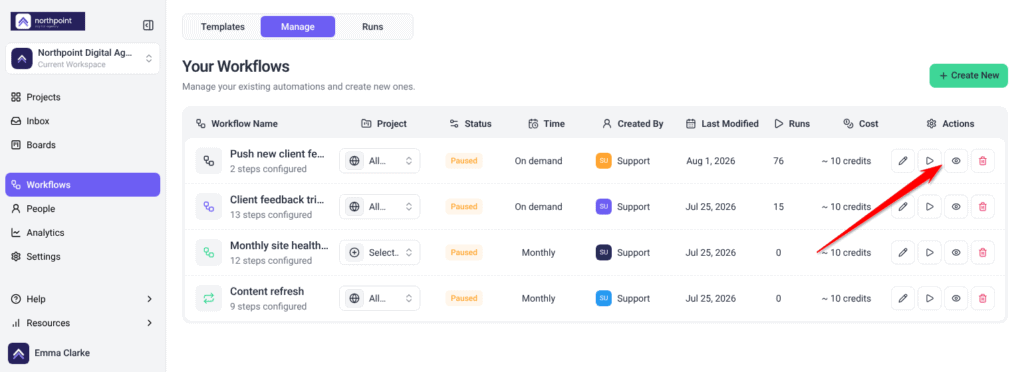Run the Push new client workflow
This screenshot has height=372, width=1024.
929,161
